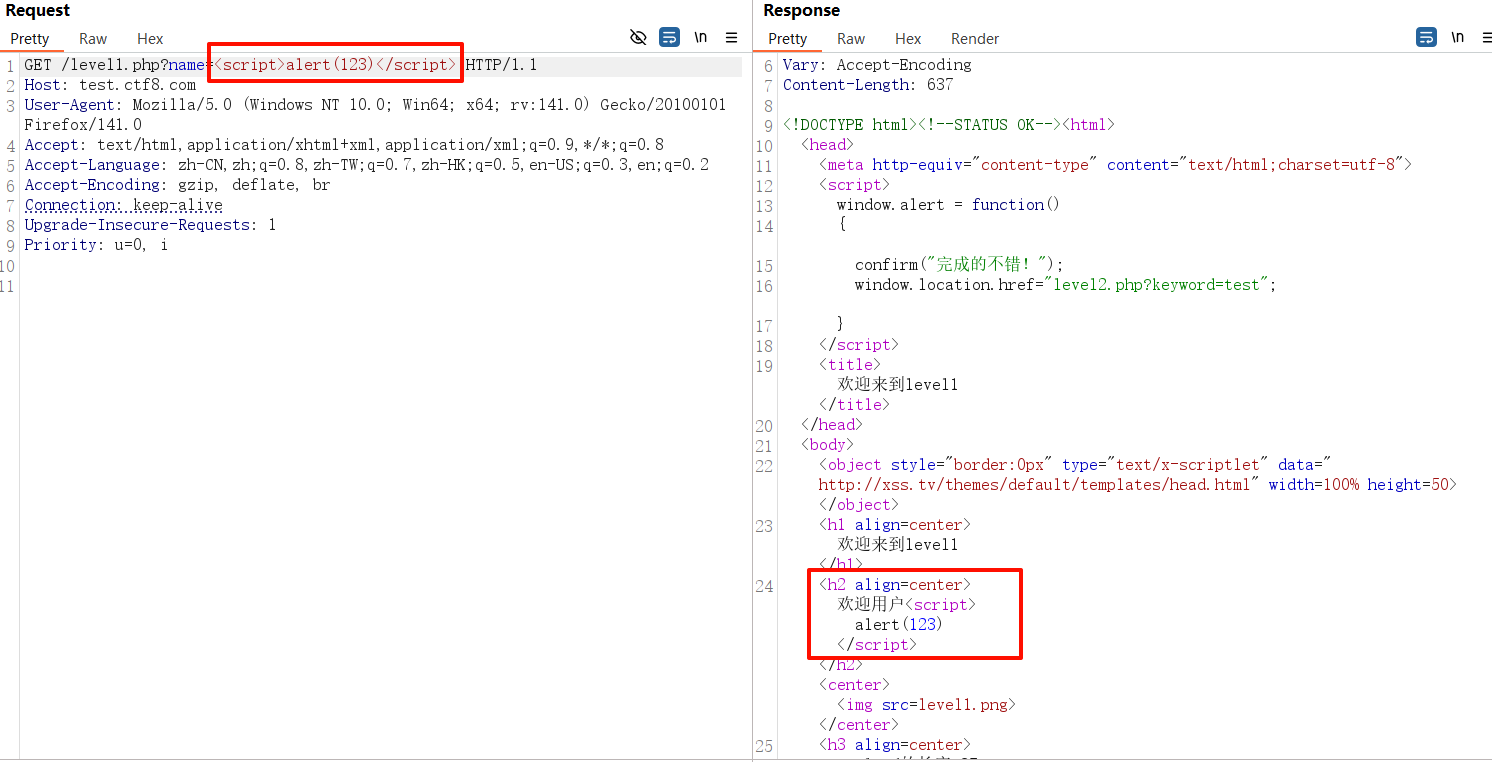Click the meta http-equiv content-type line
The image size is (1492, 762).
click(1115, 165)
